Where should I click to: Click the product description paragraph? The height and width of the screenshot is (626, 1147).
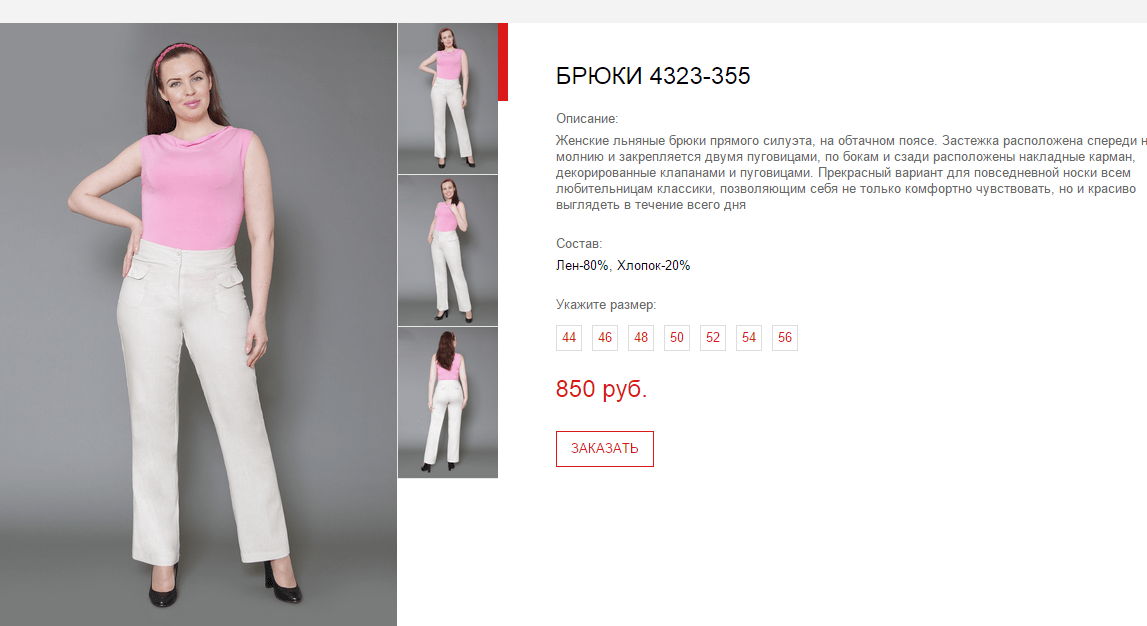pos(851,173)
